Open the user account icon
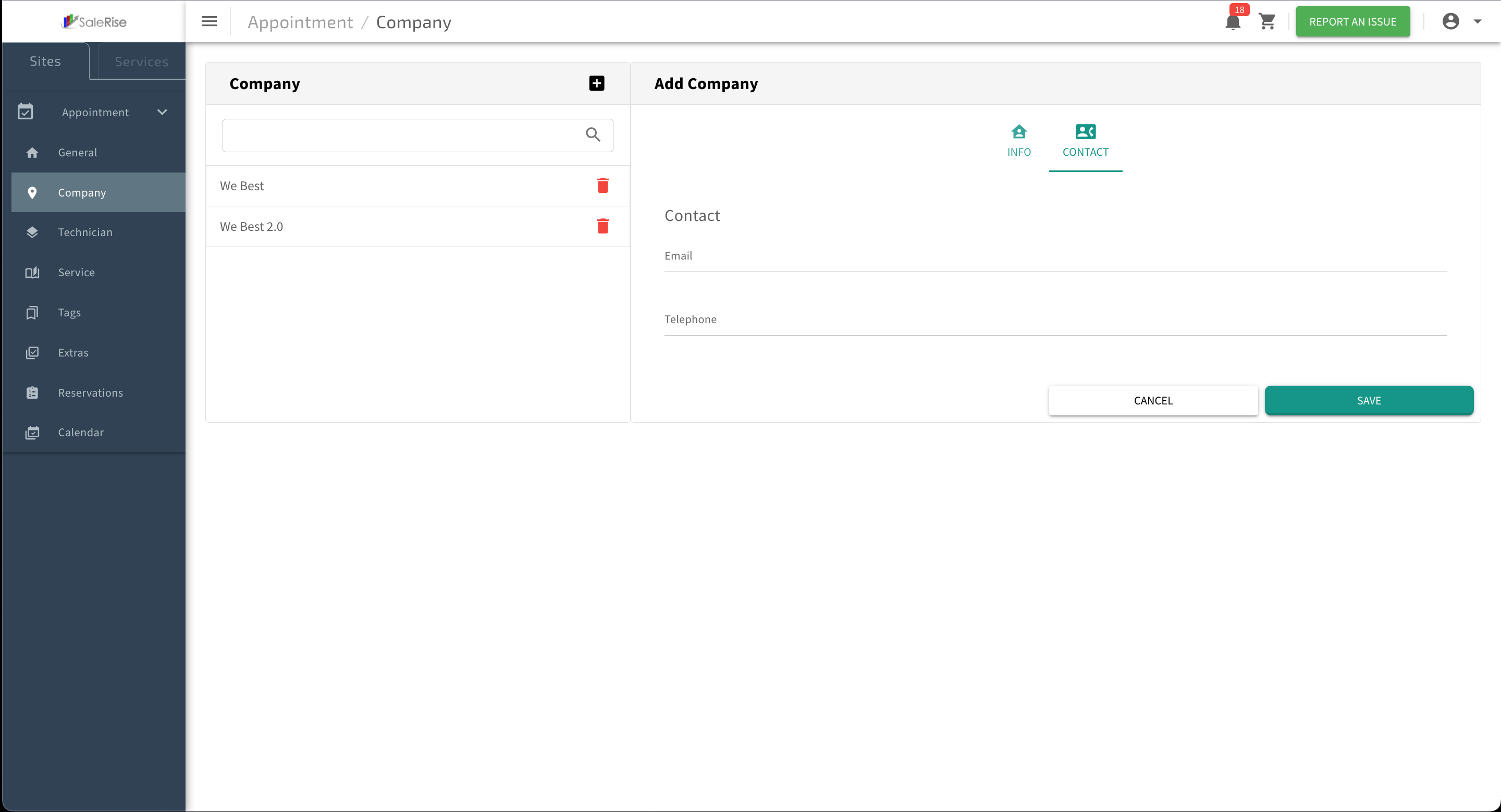The height and width of the screenshot is (812, 1501). click(1450, 21)
